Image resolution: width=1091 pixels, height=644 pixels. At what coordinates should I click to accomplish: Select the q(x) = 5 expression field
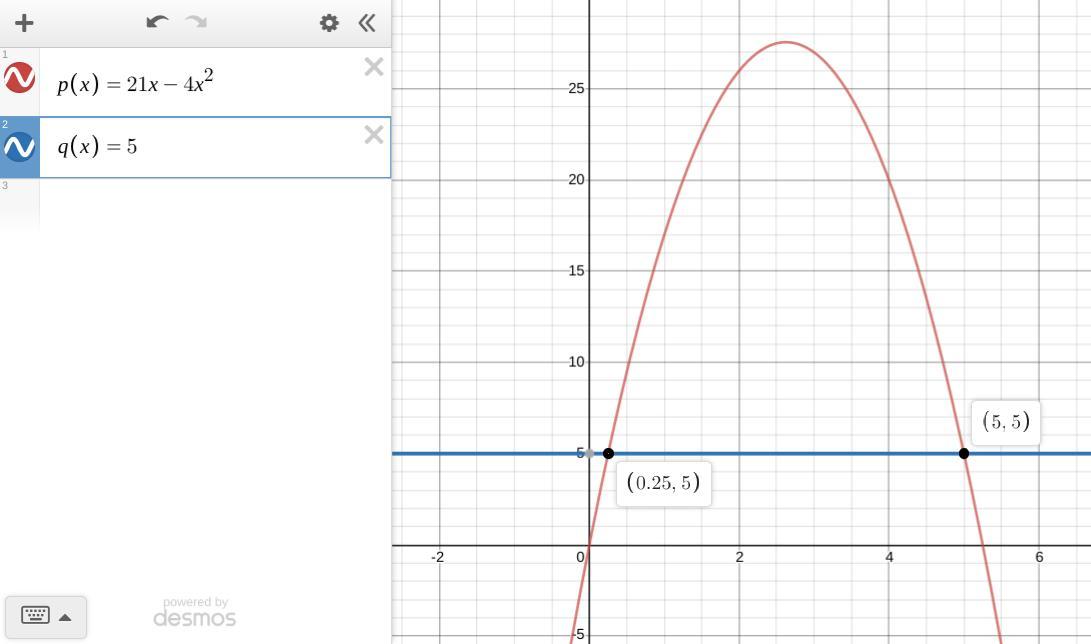pyautogui.click(x=215, y=147)
